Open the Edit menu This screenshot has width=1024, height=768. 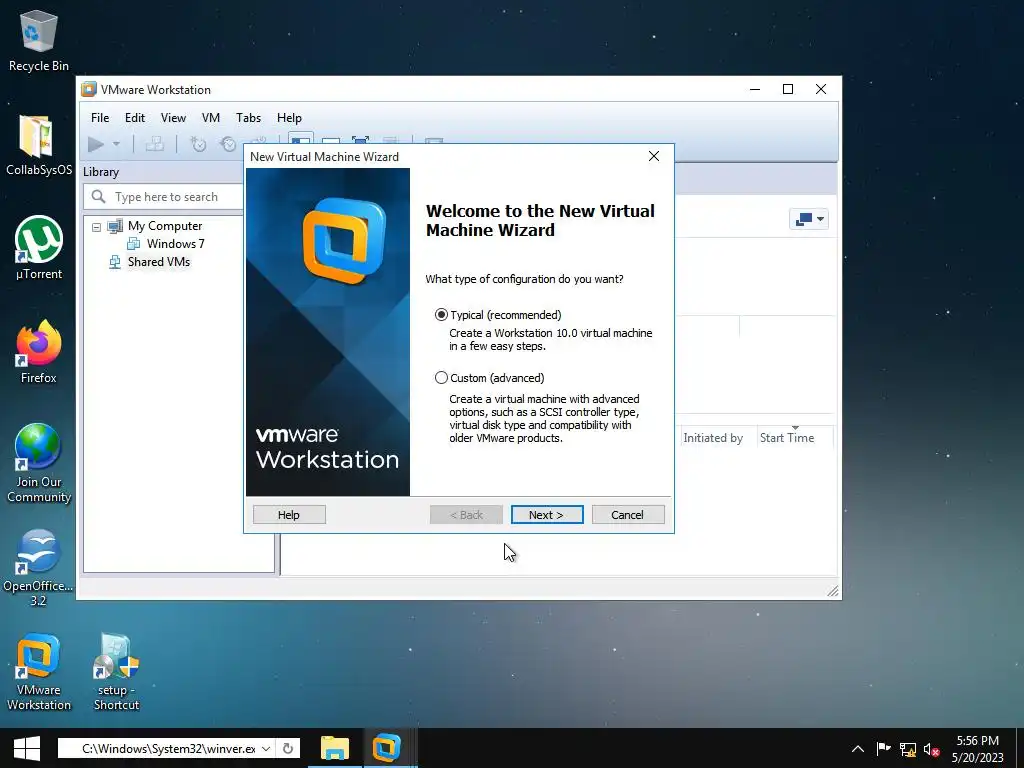coord(135,118)
